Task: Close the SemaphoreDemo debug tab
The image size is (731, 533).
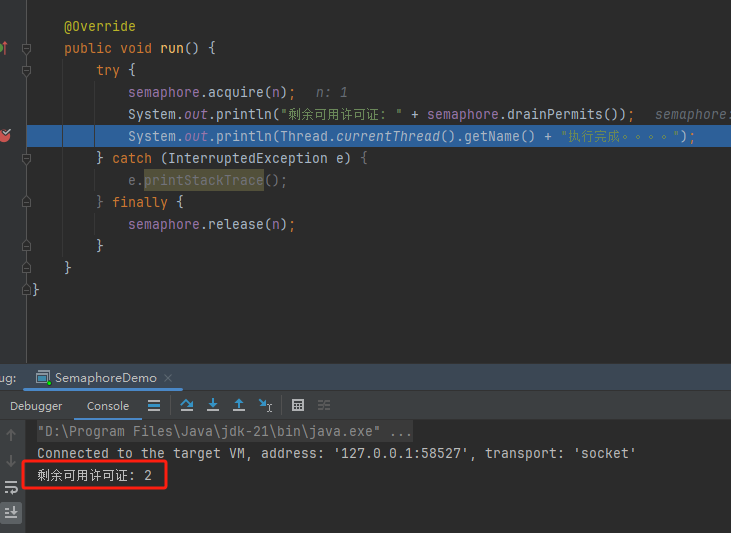Action: [168, 378]
